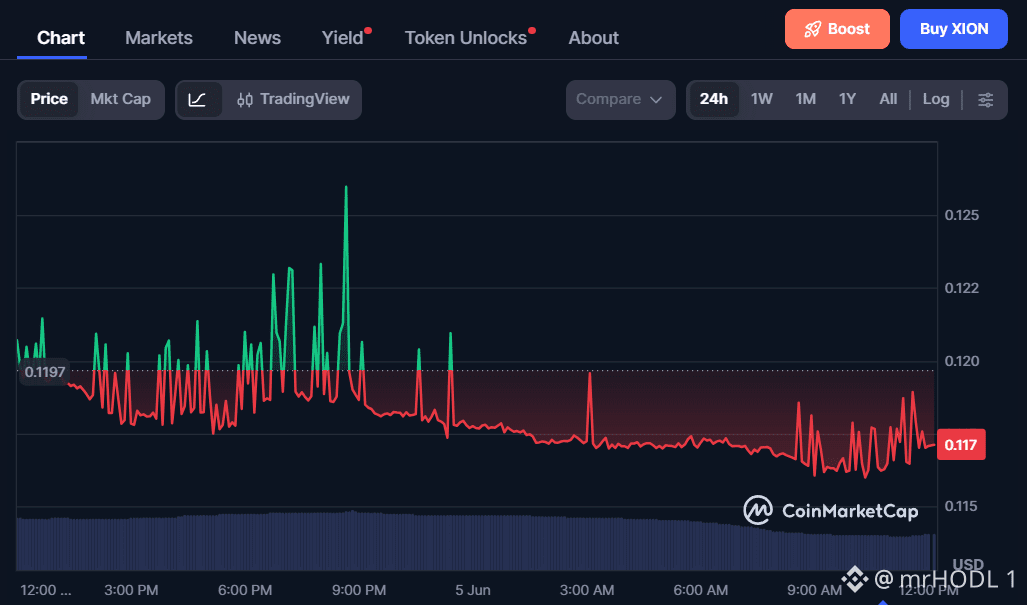Image resolution: width=1027 pixels, height=605 pixels.
Task: Open the Chart tab
Action: 61,38
